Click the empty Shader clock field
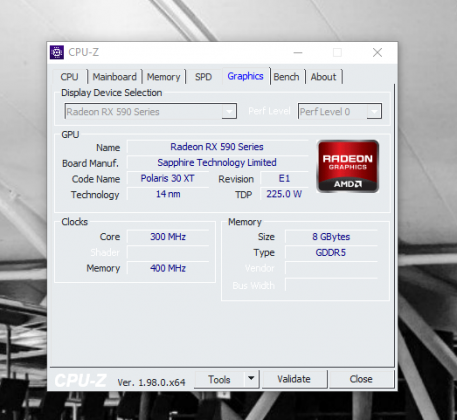Viewport: 457px width, 420px height. point(168,252)
